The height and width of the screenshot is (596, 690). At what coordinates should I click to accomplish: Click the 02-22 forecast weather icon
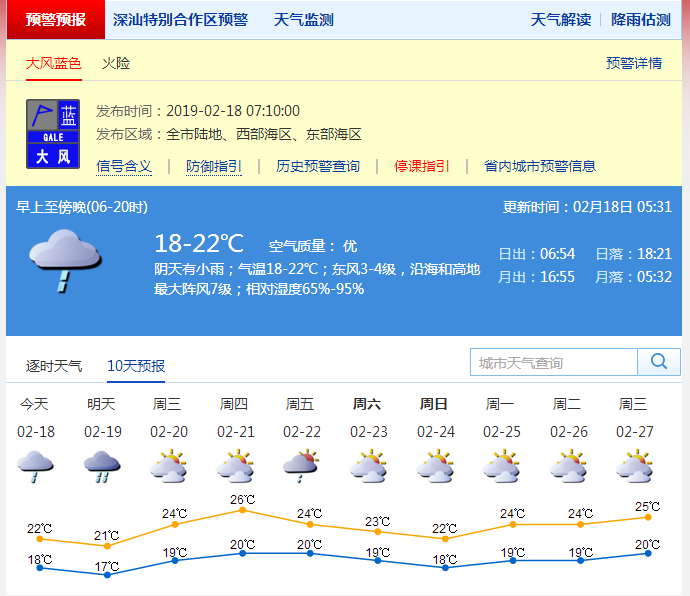click(x=300, y=466)
